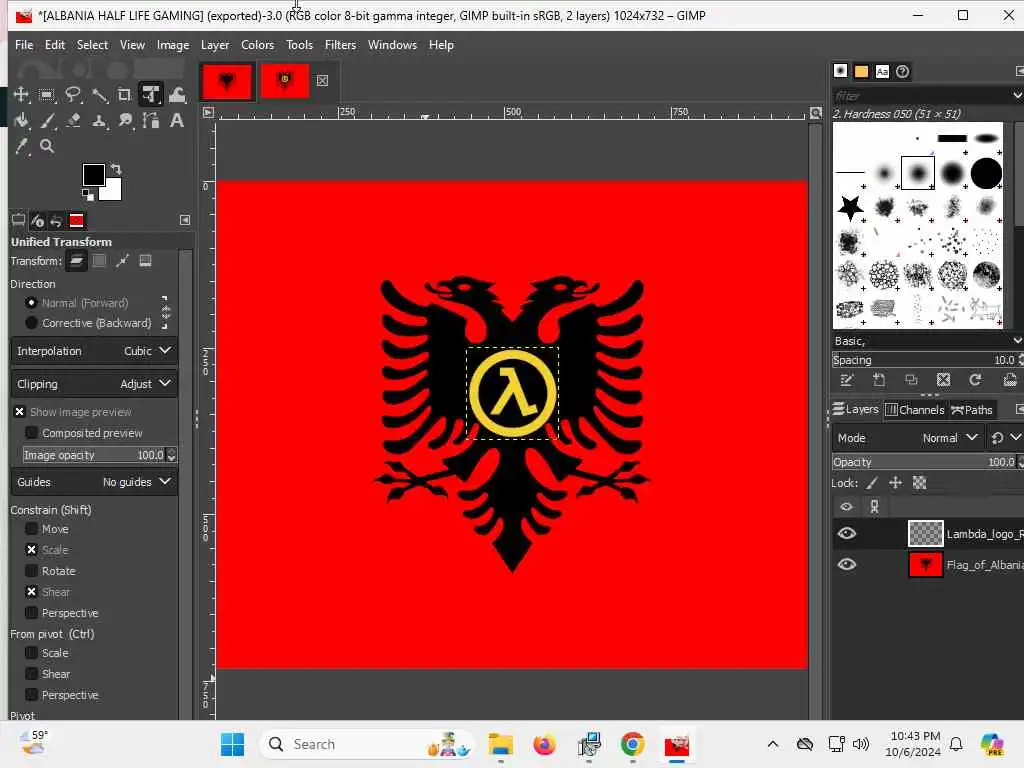The image size is (1024, 768).
Task: Select the Paths tool
Action: click(x=151, y=120)
